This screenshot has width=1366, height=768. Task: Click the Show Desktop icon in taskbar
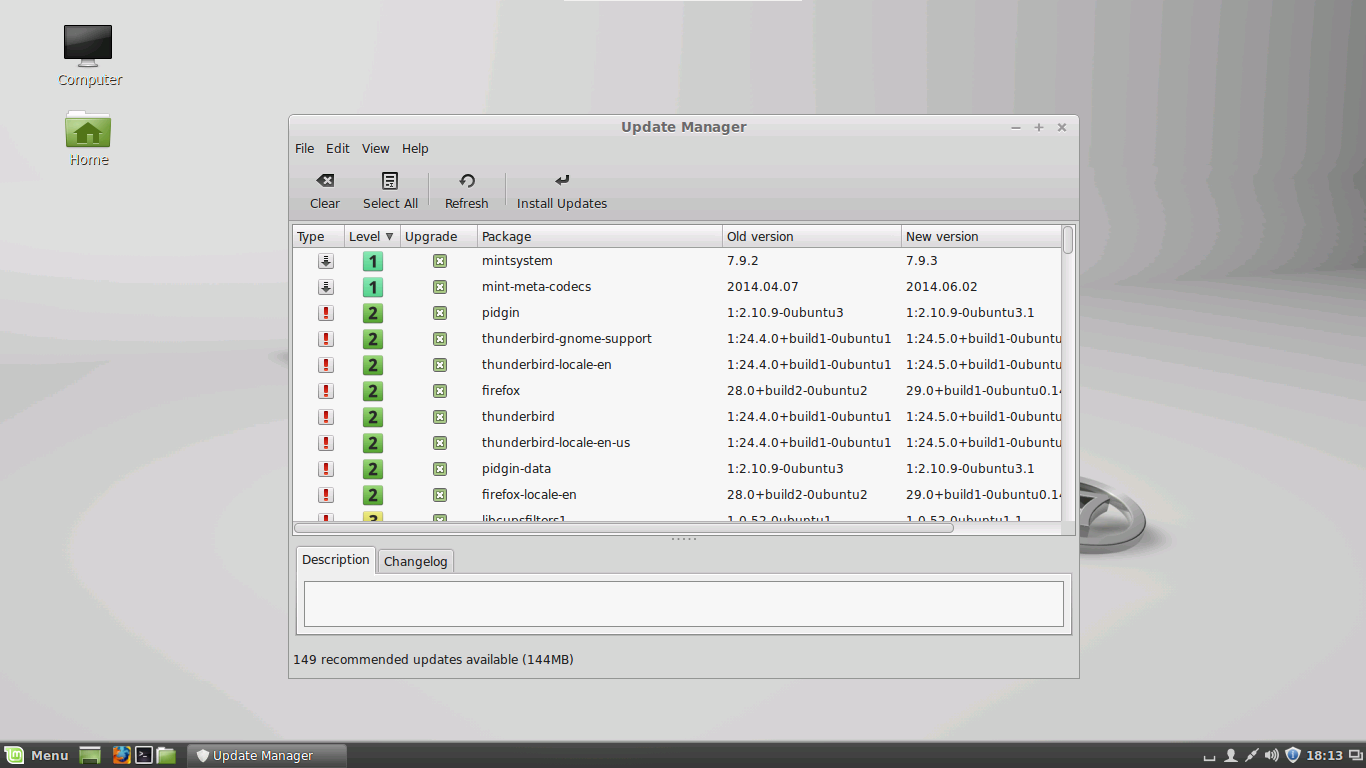click(90, 756)
